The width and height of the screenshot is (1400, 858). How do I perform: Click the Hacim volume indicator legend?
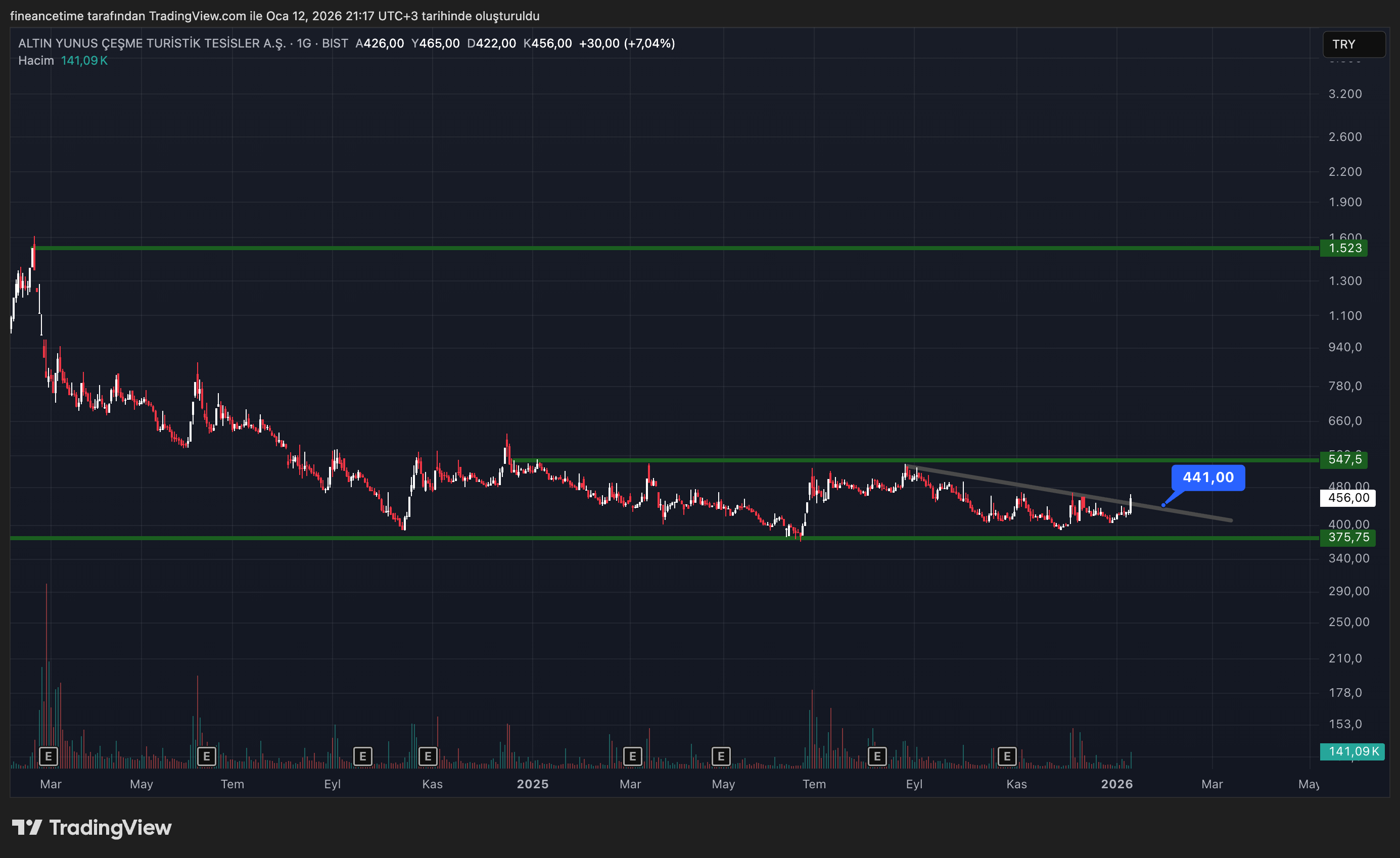click(x=36, y=61)
